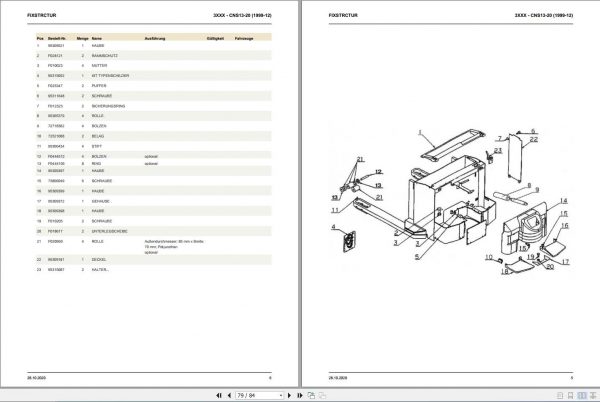Select the GEHÄUSE part name
Image resolution: width=600 pixels, height=402 pixels.
pyautogui.click(x=101, y=201)
